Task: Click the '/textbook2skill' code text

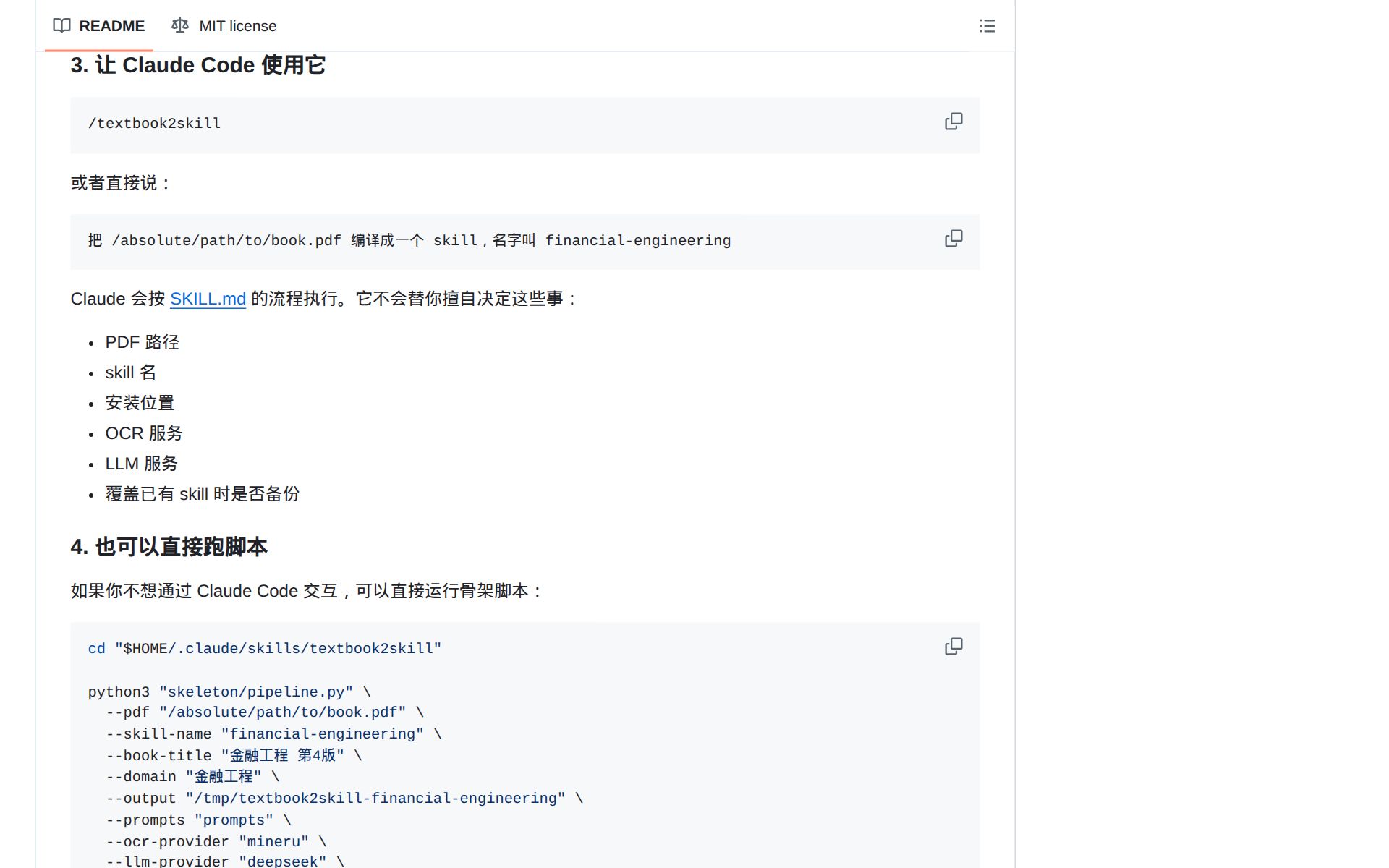Action: click(155, 124)
